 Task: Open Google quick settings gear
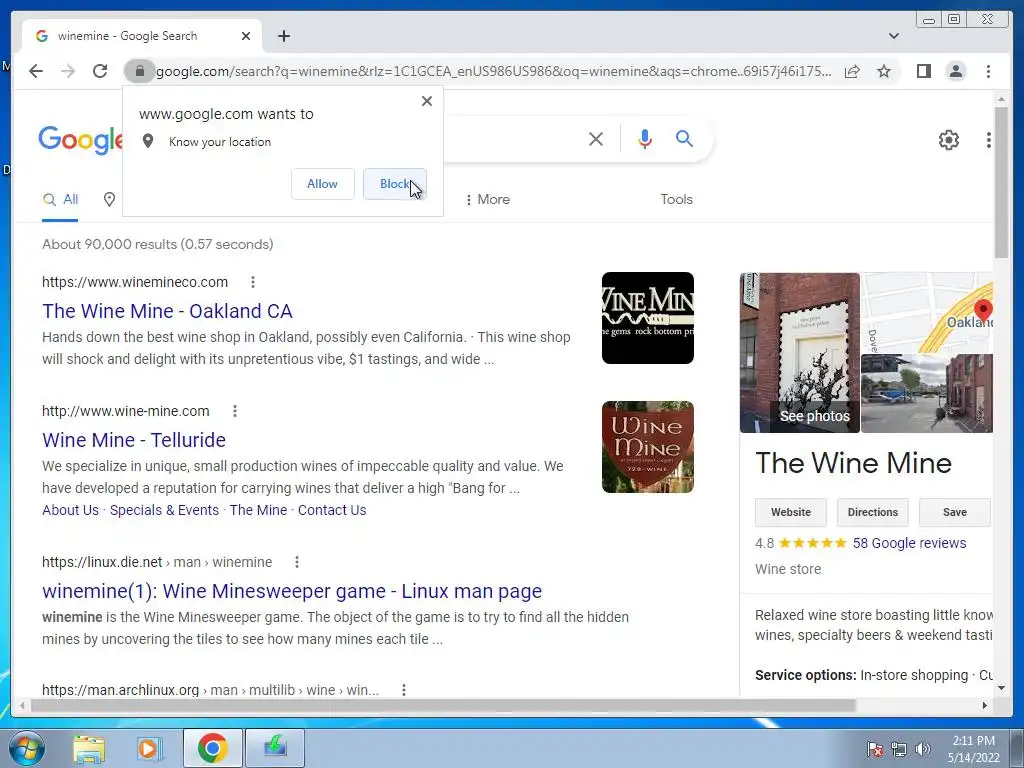(949, 140)
